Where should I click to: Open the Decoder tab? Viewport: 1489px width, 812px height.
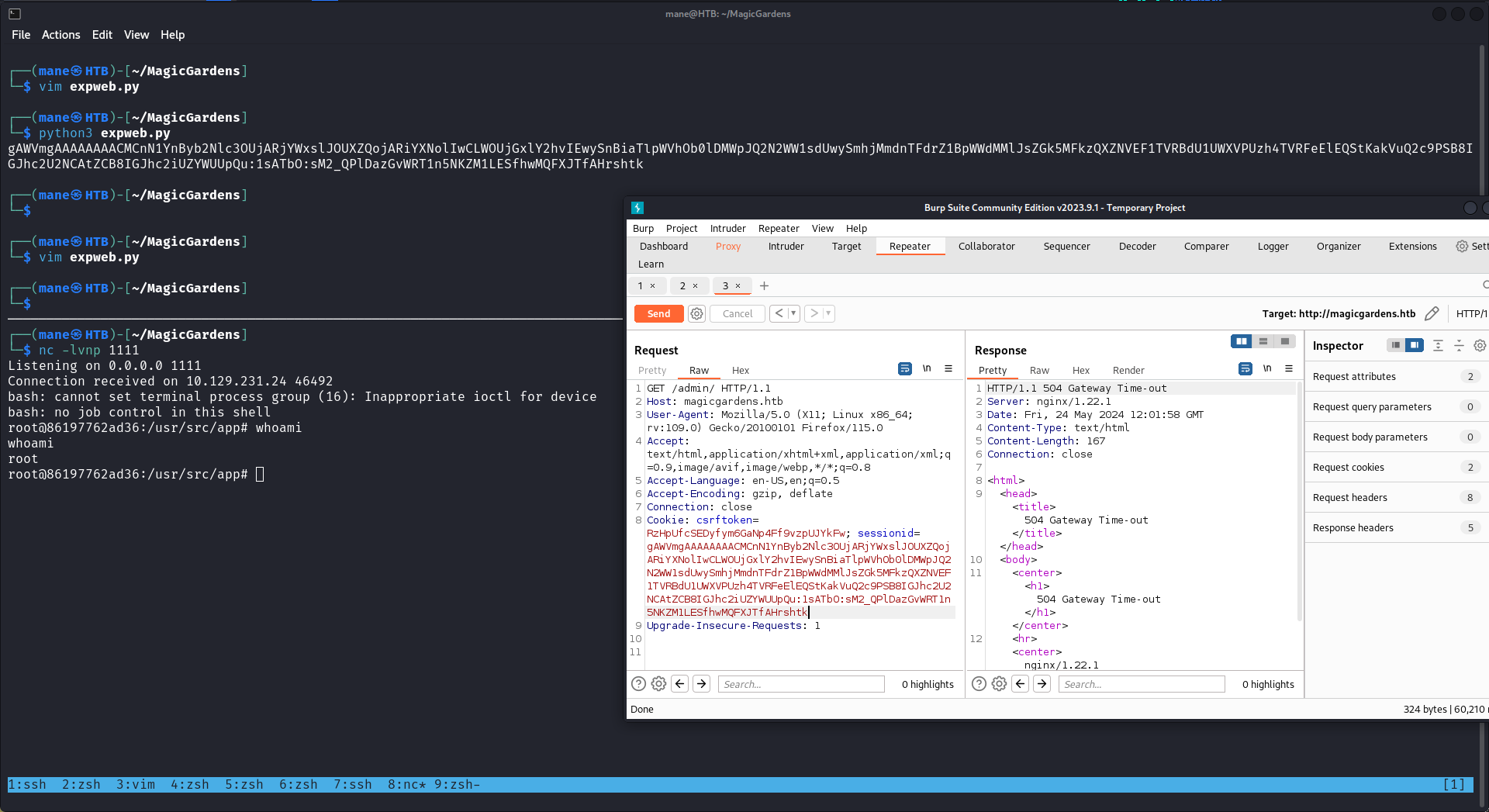click(x=1137, y=247)
